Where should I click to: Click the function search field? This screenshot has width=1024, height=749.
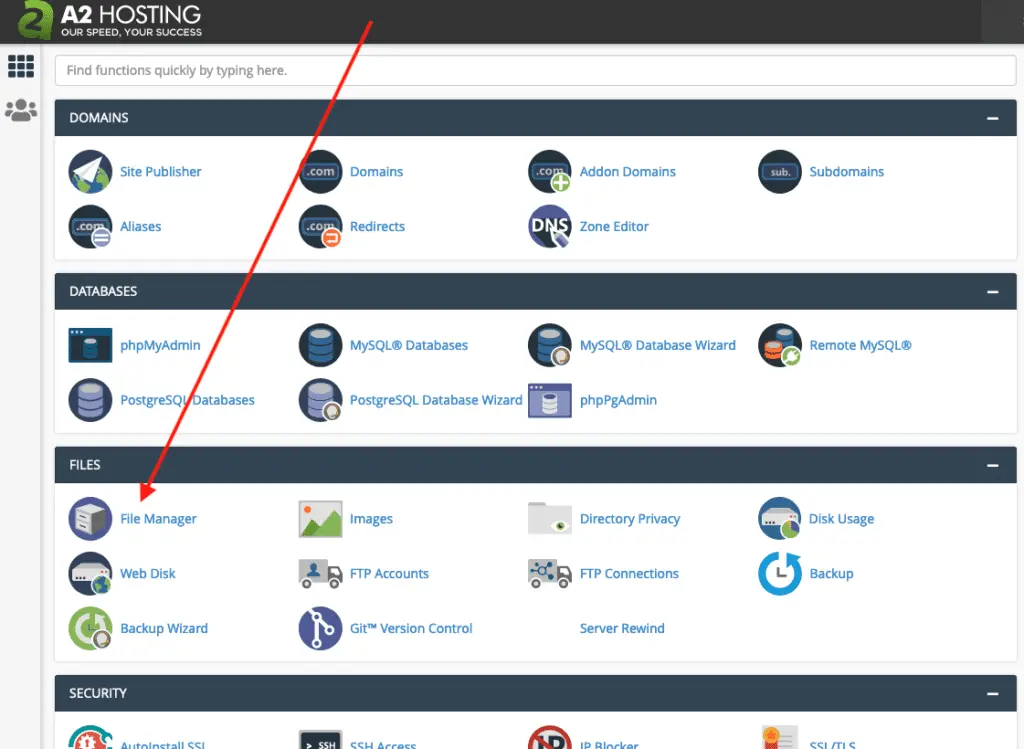click(536, 70)
